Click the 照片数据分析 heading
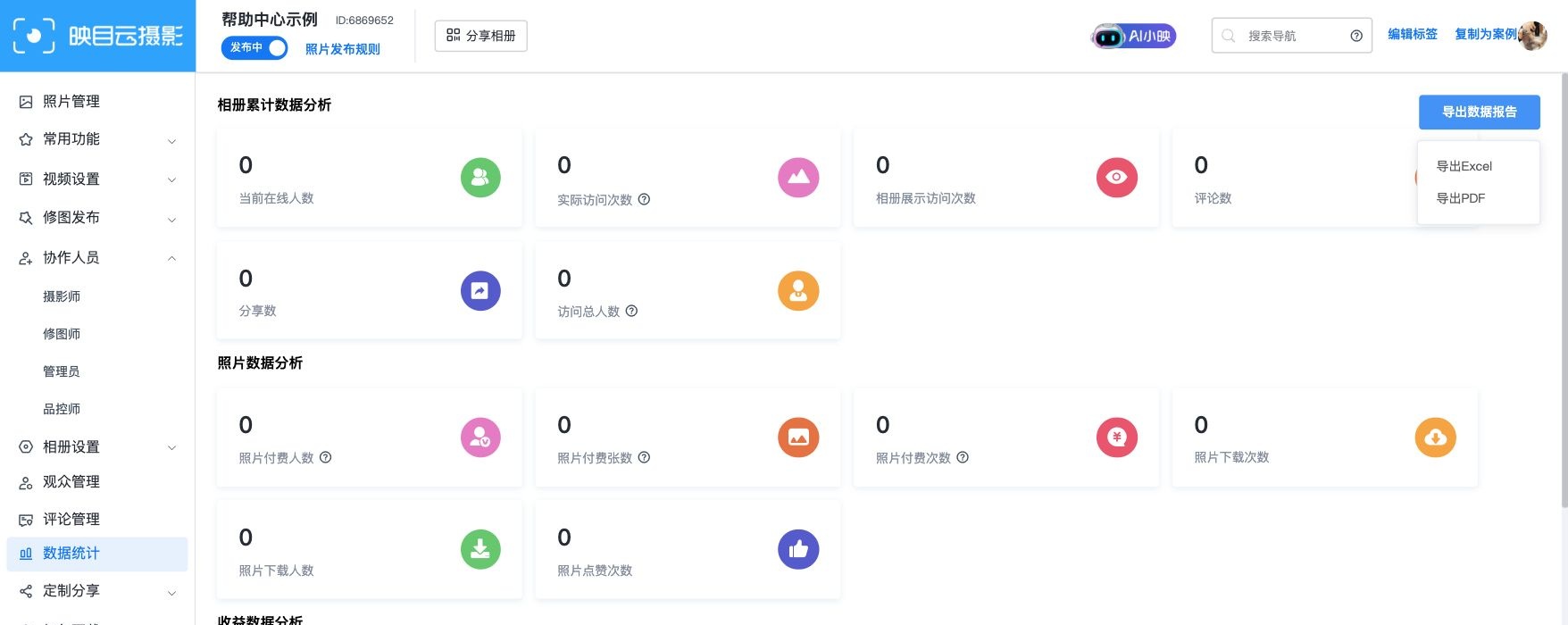This screenshot has height=625, width=1568. [260, 363]
